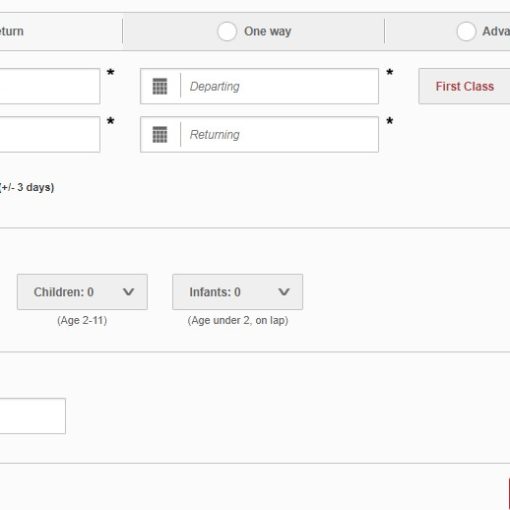Choose the Return trip tab label

(12, 31)
